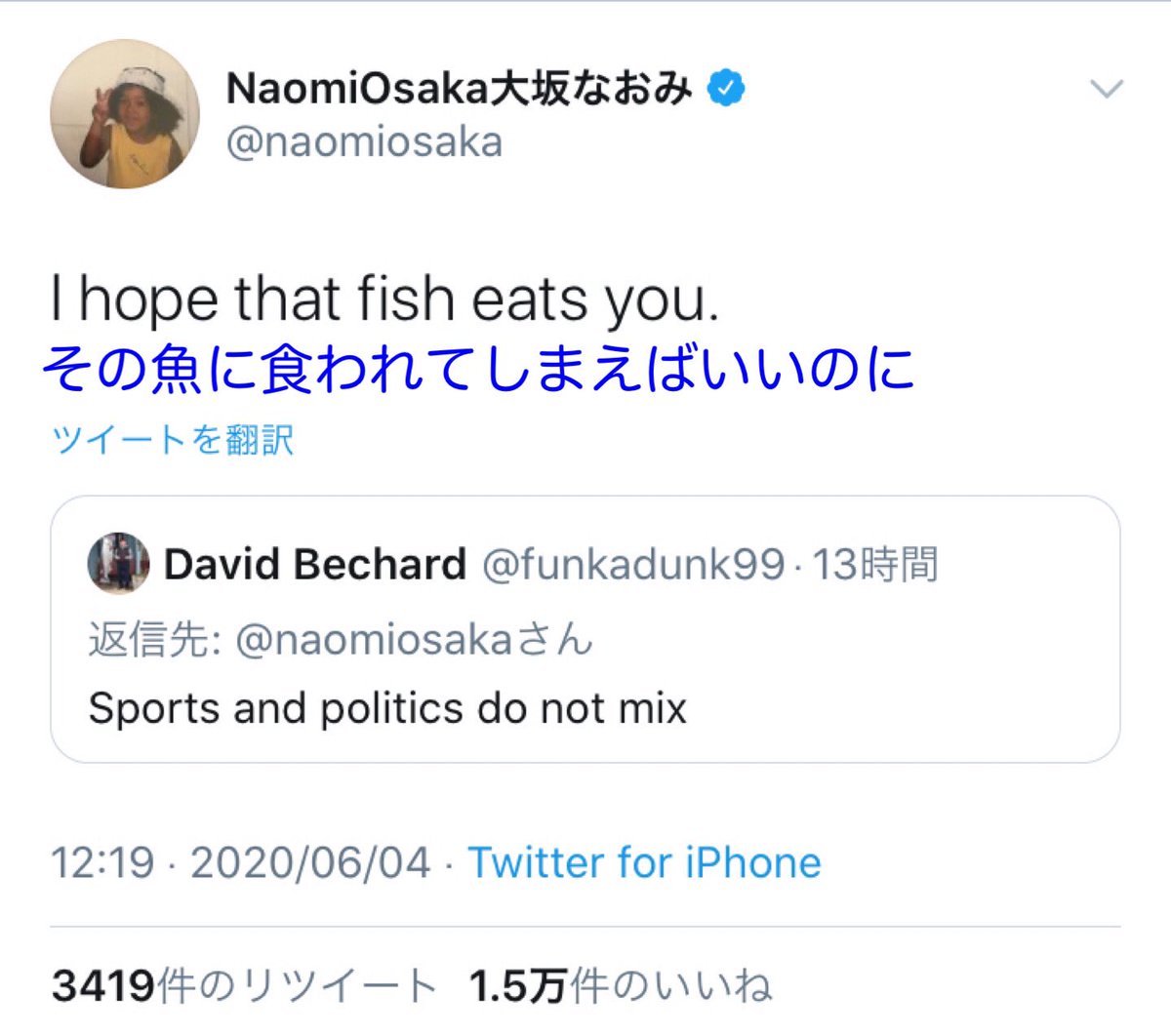This screenshot has width=1171, height=1036.
Task: View the 3419件のリツイート list
Action: [x=243, y=985]
